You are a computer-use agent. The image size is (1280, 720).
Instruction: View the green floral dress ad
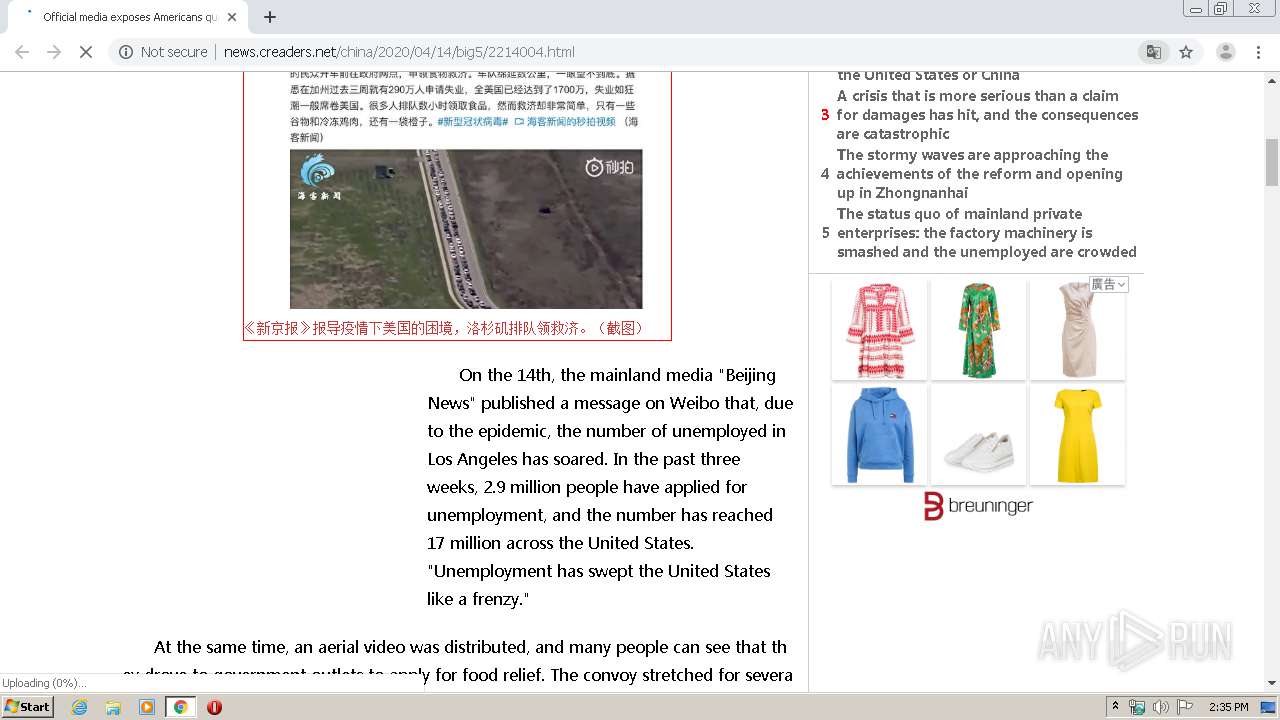(978, 330)
